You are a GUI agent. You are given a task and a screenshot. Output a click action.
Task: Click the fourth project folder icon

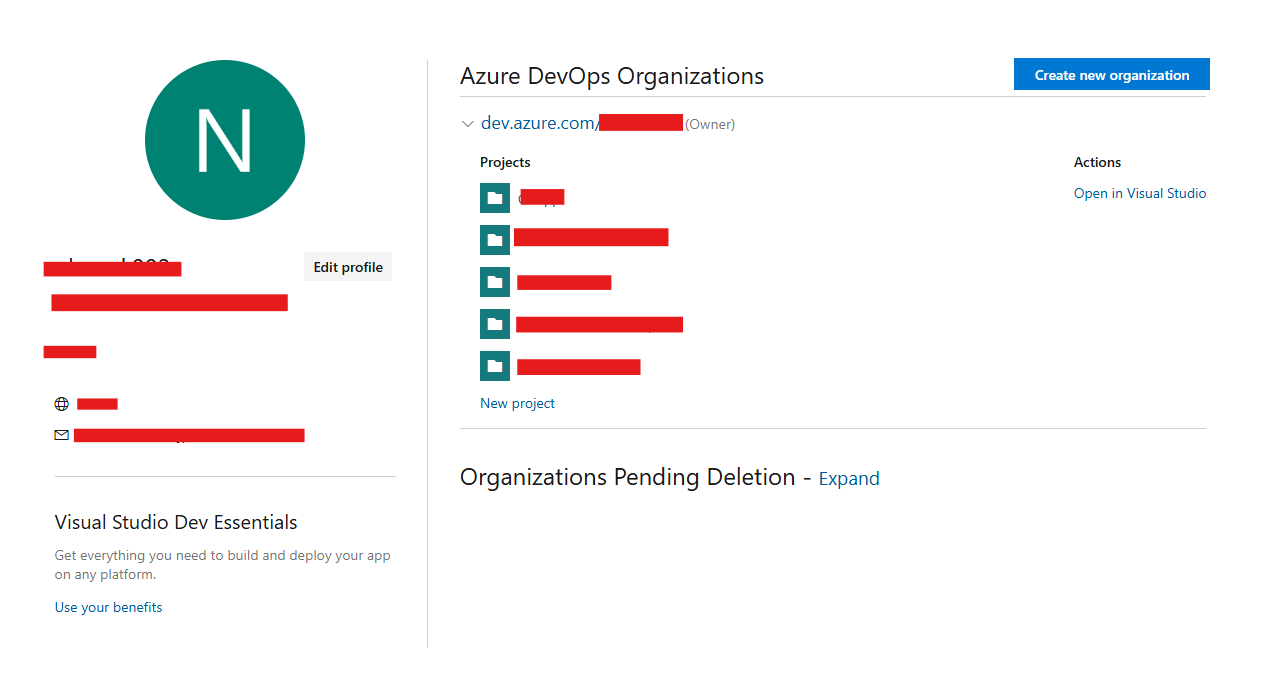(495, 324)
